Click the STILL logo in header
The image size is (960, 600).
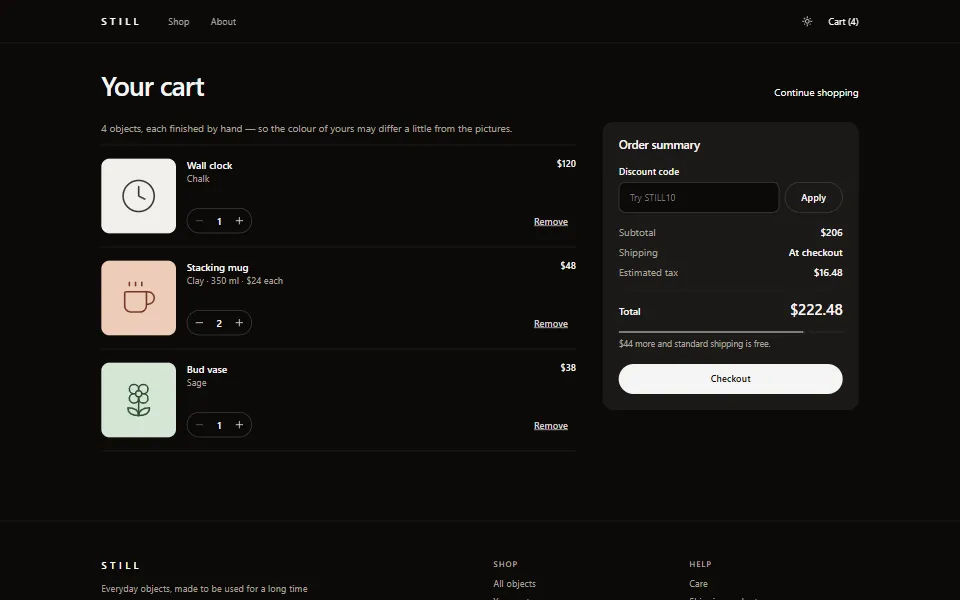121,21
